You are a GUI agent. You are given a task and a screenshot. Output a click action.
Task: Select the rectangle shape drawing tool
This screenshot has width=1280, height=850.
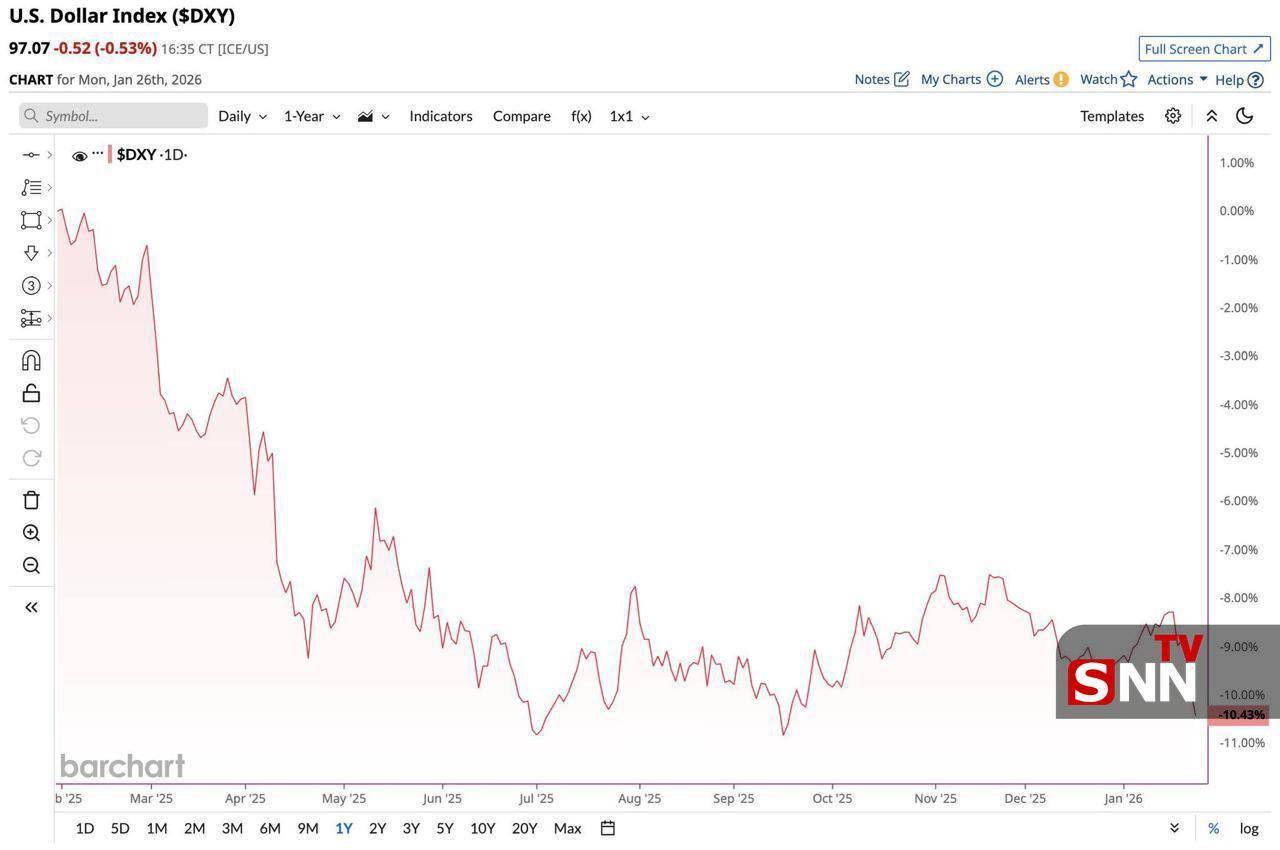pos(31,220)
